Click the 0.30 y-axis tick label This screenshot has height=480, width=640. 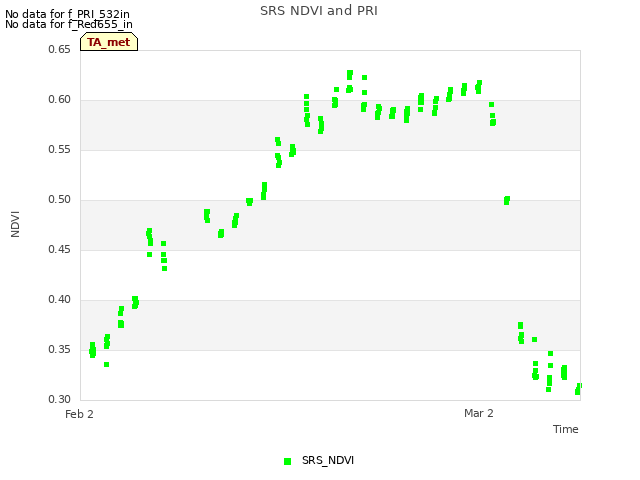point(59,399)
